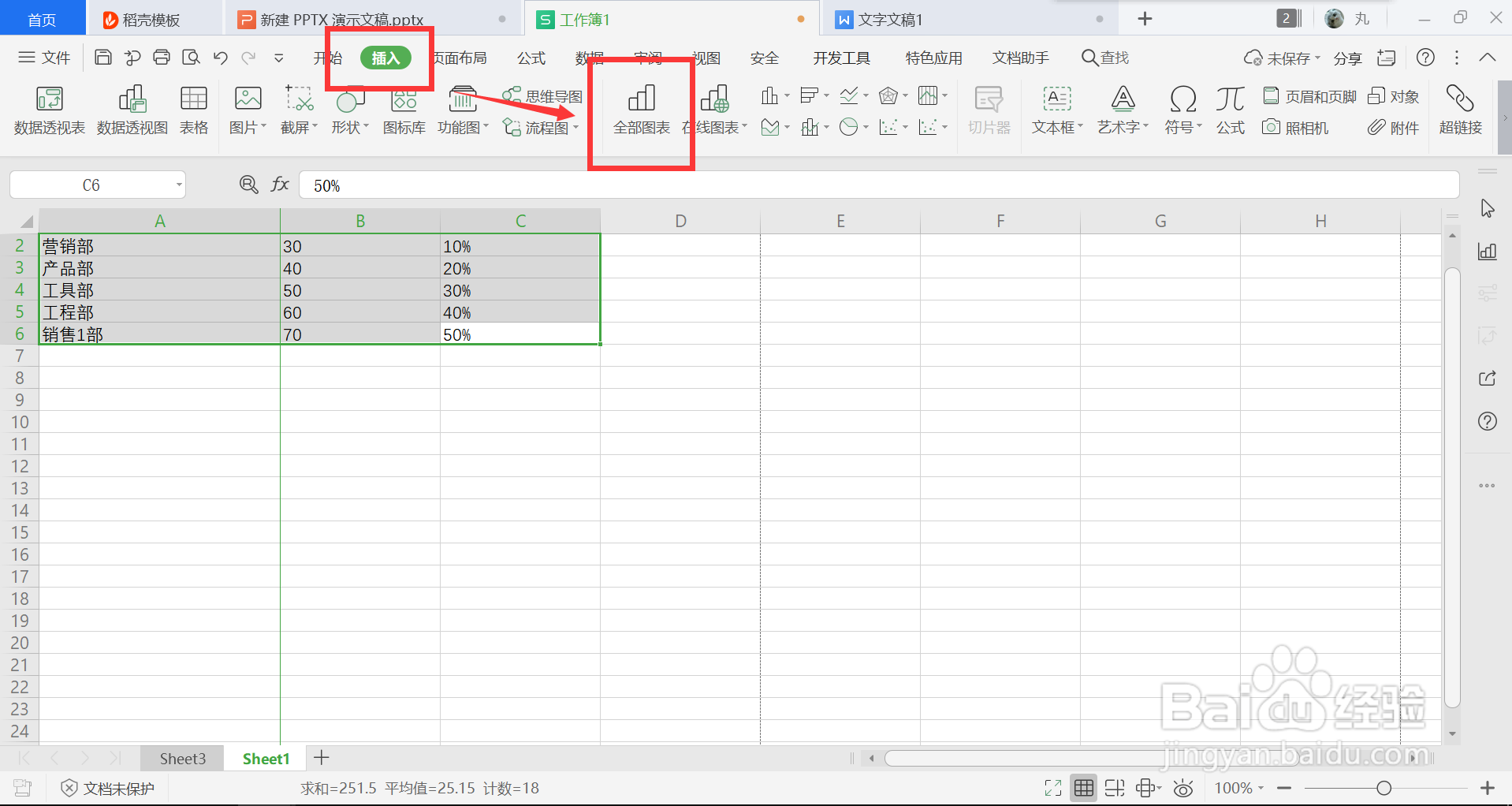
Task: Open the 文件 menu
Action: coord(44,58)
